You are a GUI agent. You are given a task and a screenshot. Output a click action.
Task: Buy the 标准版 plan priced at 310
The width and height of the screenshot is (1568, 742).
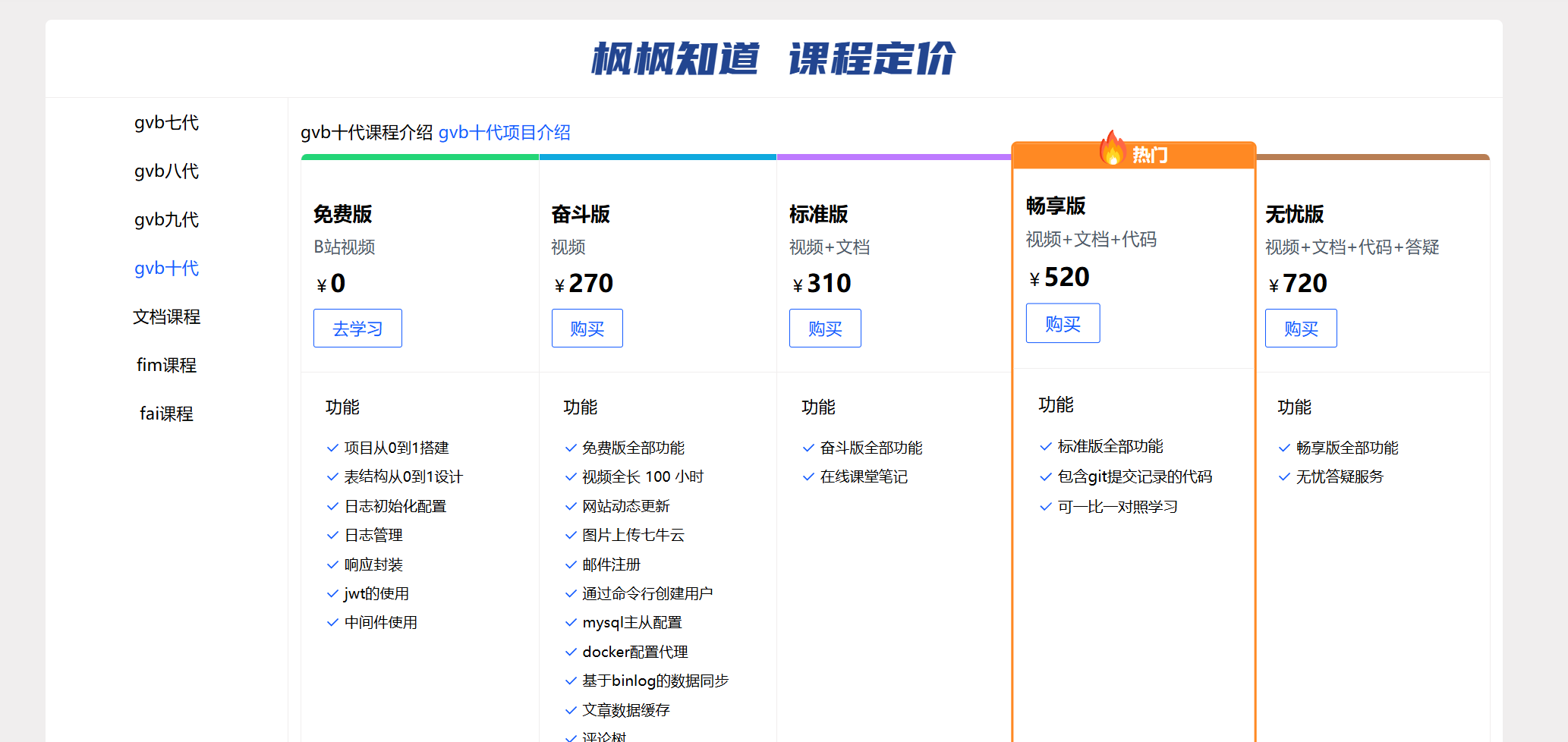pyautogui.click(x=825, y=329)
